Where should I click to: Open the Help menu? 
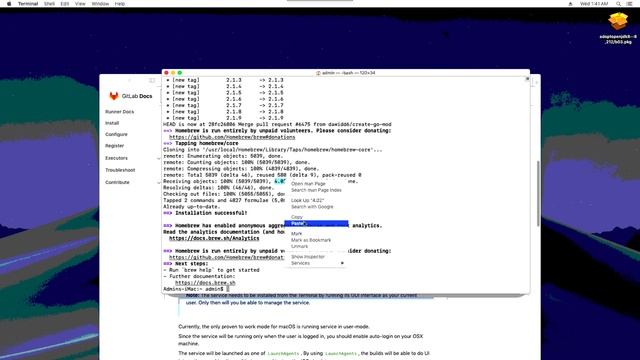(120, 4)
